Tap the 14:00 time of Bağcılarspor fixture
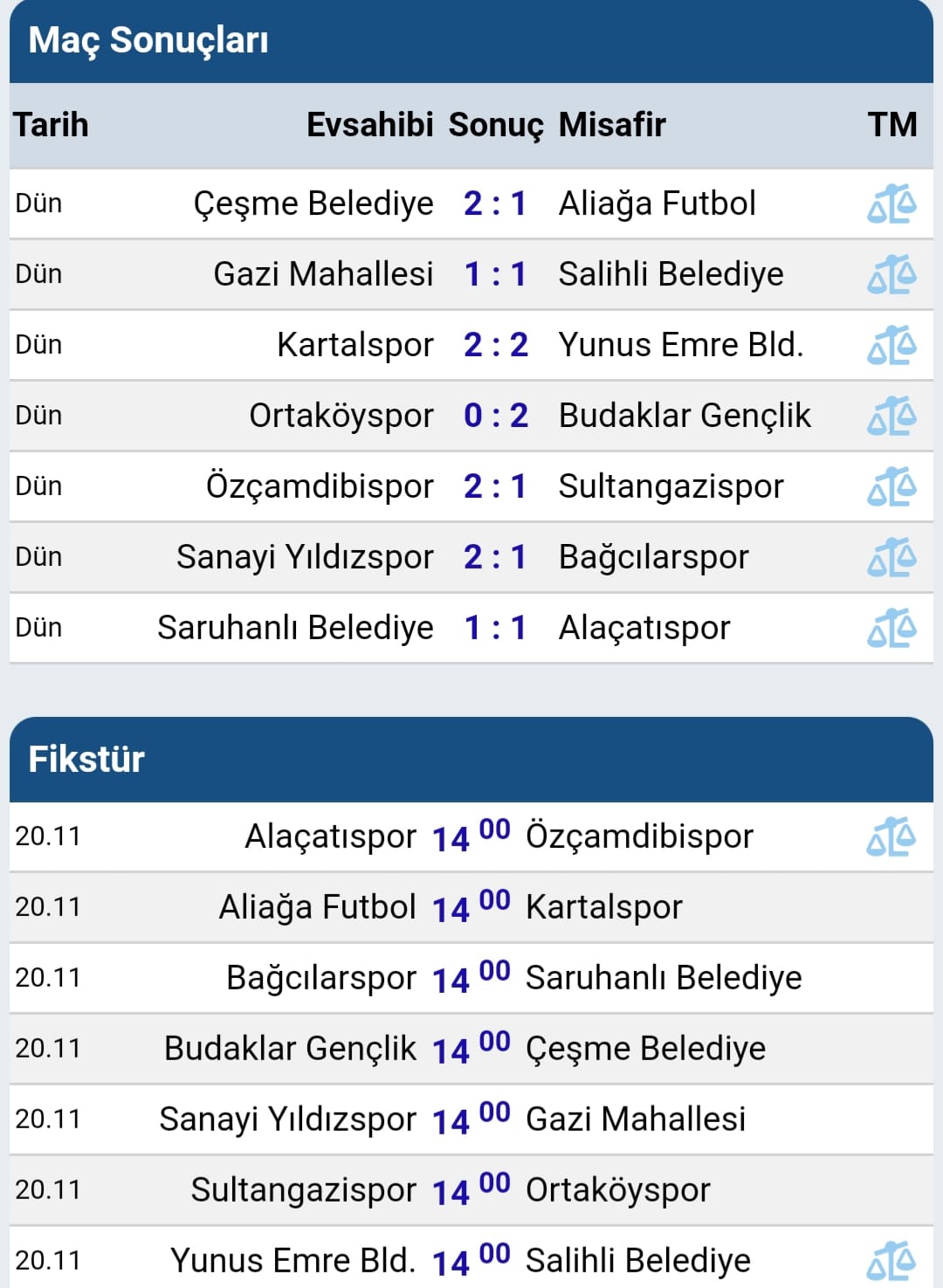943x1288 pixels. pos(471,977)
